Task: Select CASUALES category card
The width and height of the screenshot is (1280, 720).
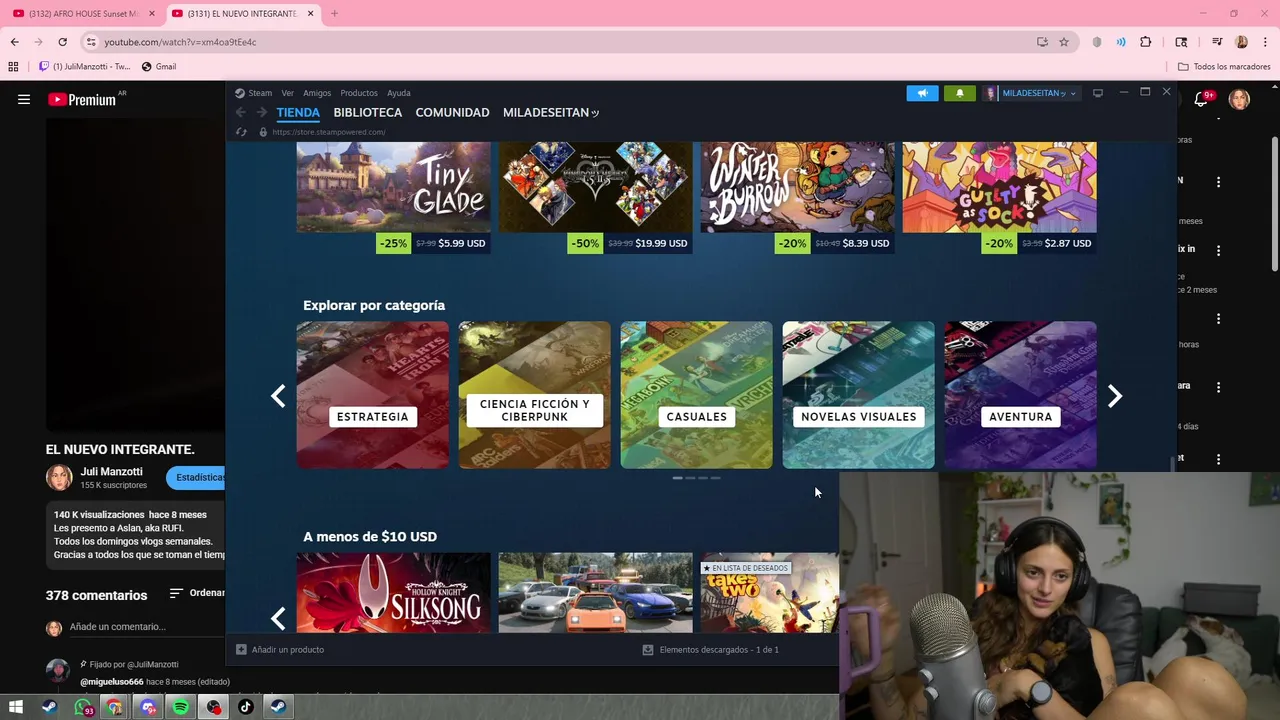Action: tap(697, 395)
